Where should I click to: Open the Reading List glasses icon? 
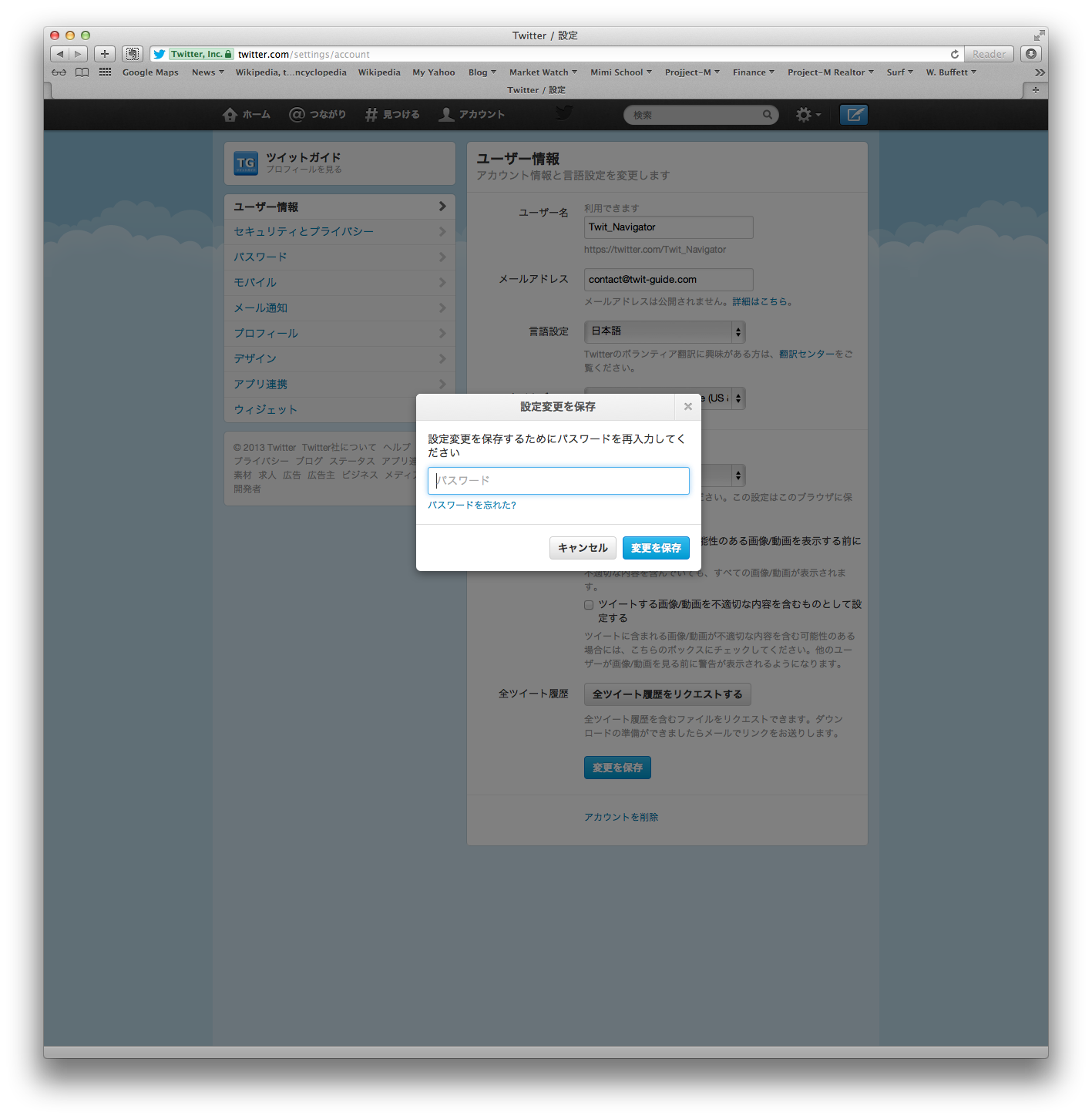point(59,72)
